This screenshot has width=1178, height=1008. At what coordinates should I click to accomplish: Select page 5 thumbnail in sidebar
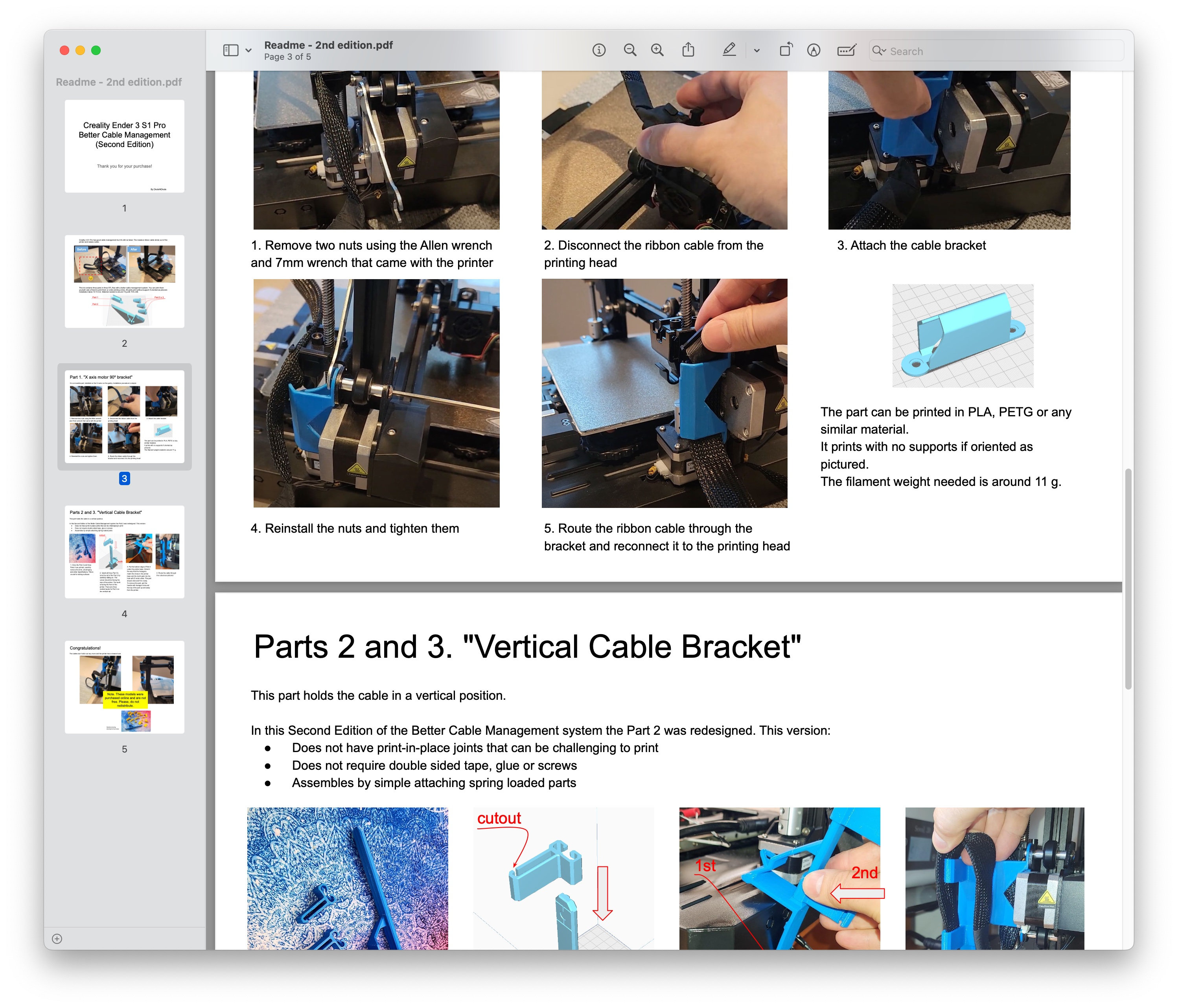(125, 687)
